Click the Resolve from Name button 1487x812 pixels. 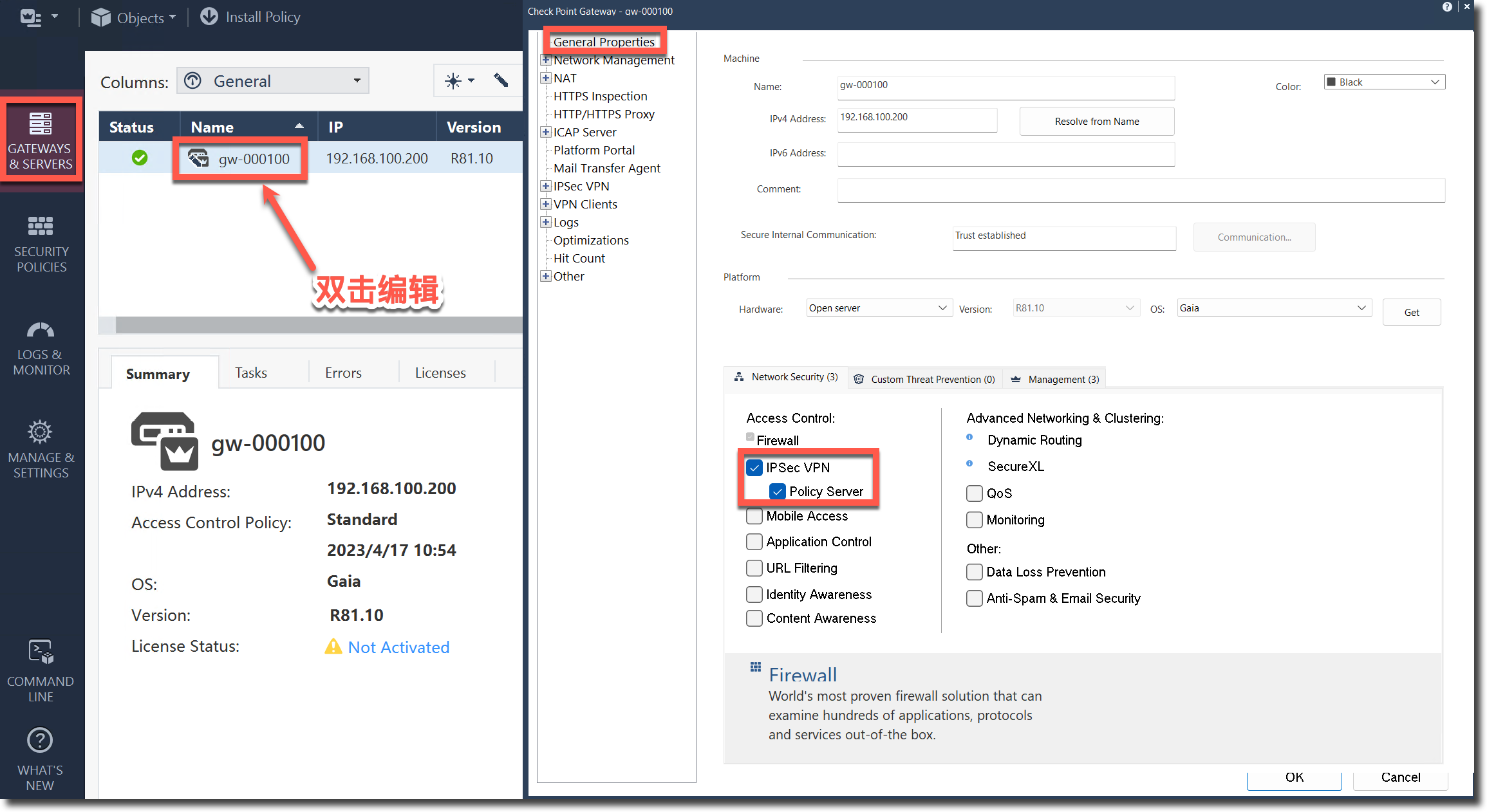pos(1096,121)
